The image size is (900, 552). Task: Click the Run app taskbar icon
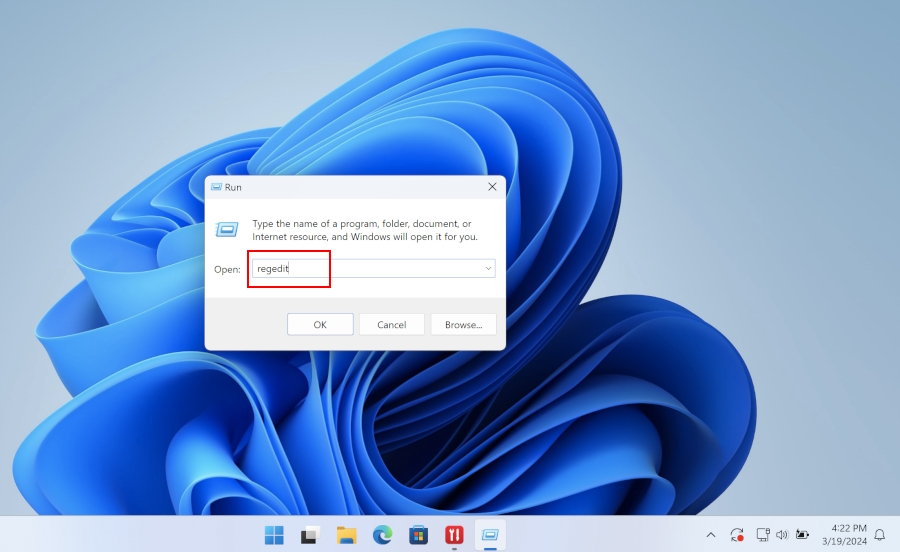[x=490, y=535]
